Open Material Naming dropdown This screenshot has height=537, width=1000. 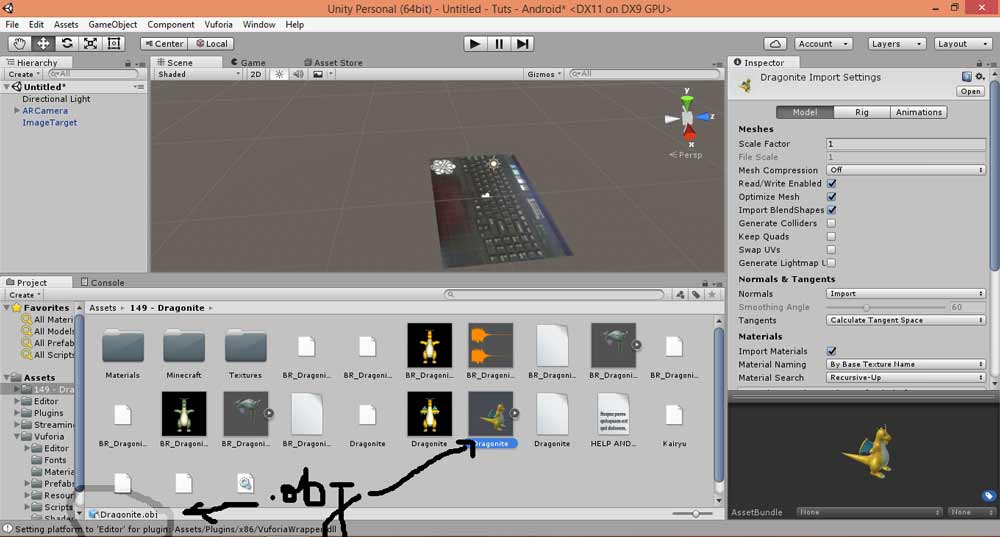pyautogui.click(x=906, y=364)
